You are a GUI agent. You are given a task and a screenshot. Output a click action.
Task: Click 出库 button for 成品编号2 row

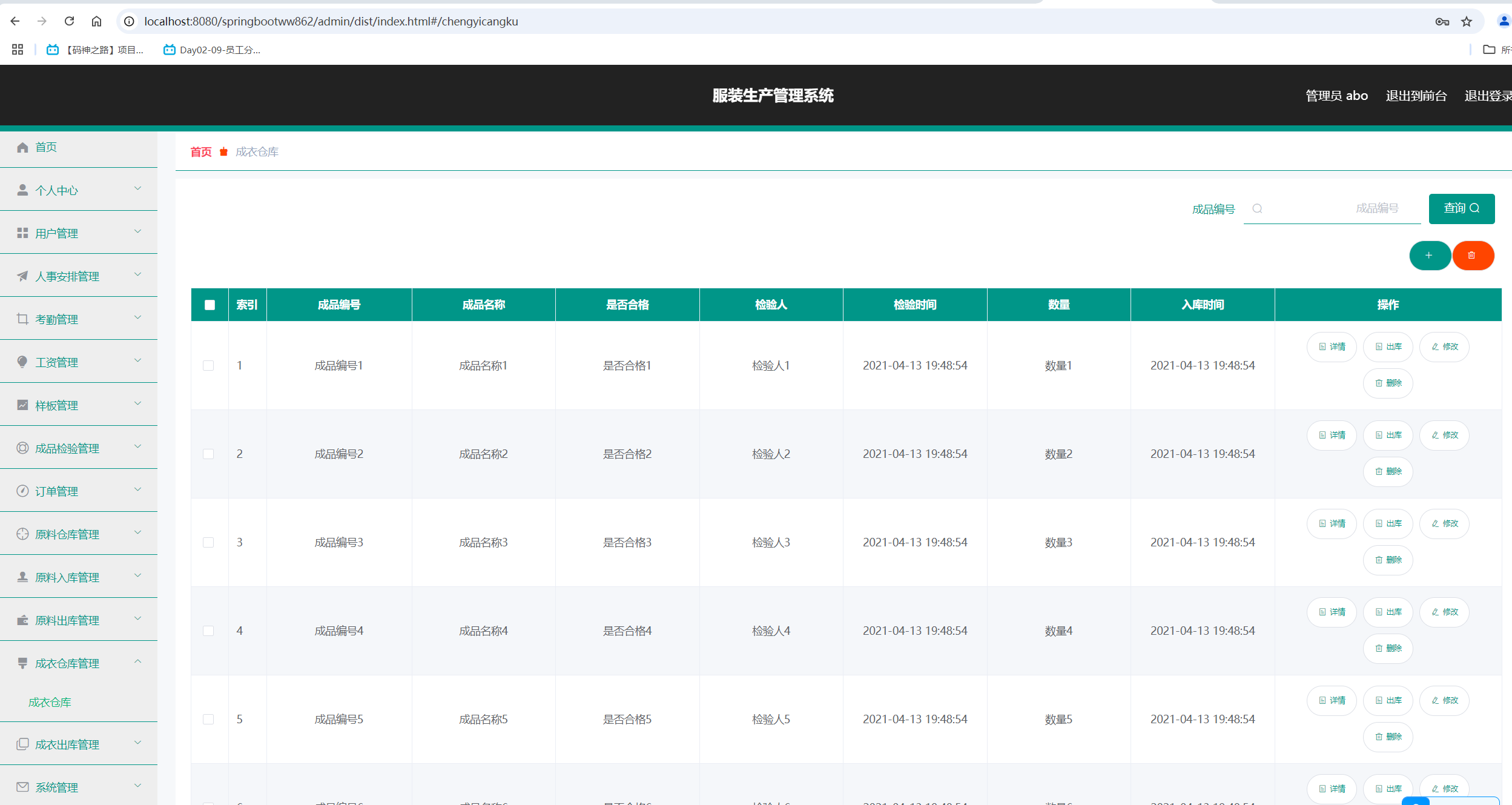[x=1387, y=435]
